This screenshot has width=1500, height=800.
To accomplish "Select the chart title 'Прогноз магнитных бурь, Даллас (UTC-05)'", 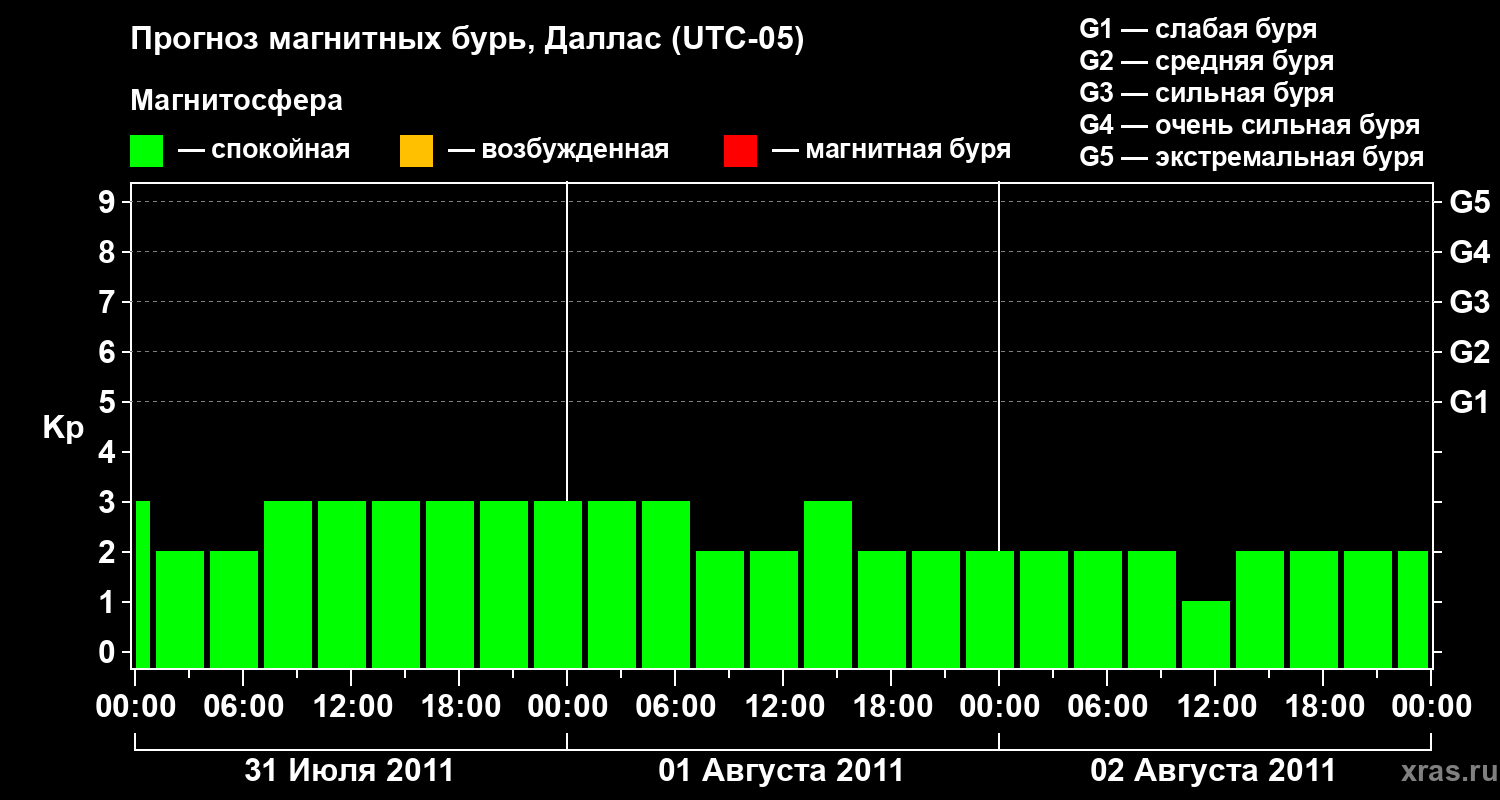I will pyautogui.click(x=467, y=41).
